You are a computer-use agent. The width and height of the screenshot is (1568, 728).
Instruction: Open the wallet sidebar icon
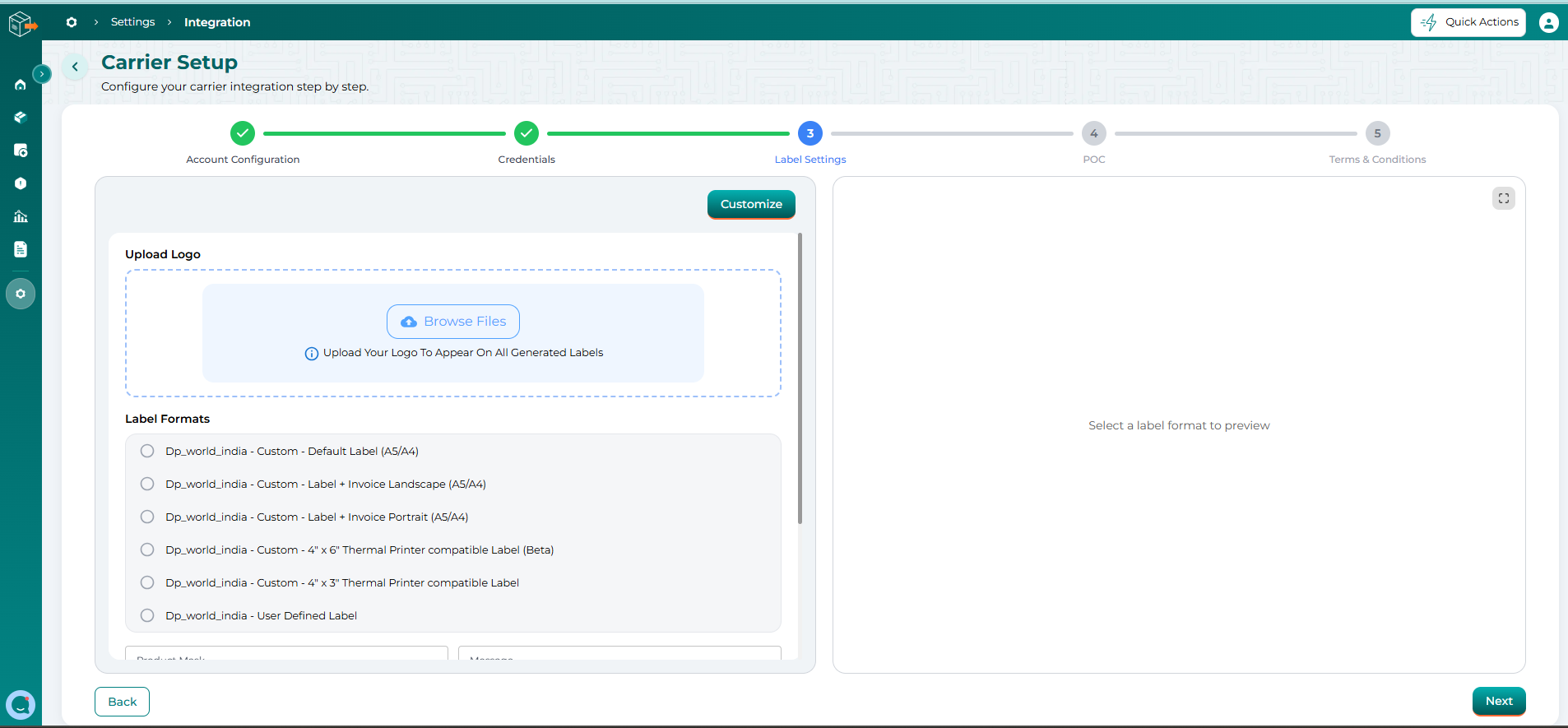tap(21, 151)
